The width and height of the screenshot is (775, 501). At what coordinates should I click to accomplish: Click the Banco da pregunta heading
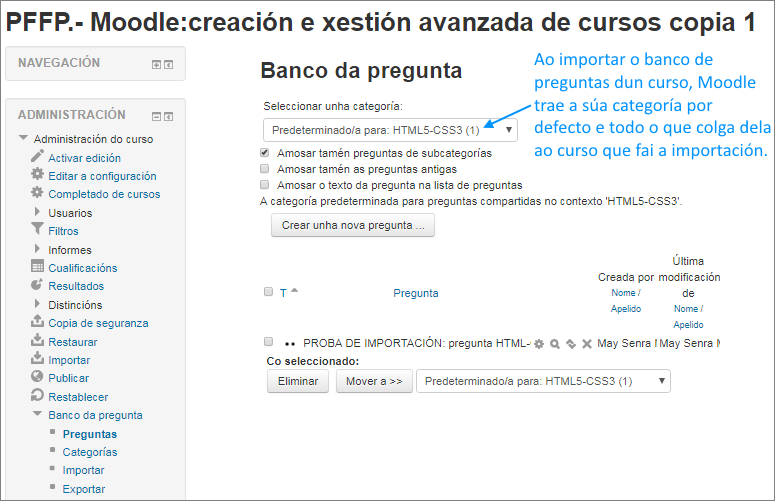361,71
